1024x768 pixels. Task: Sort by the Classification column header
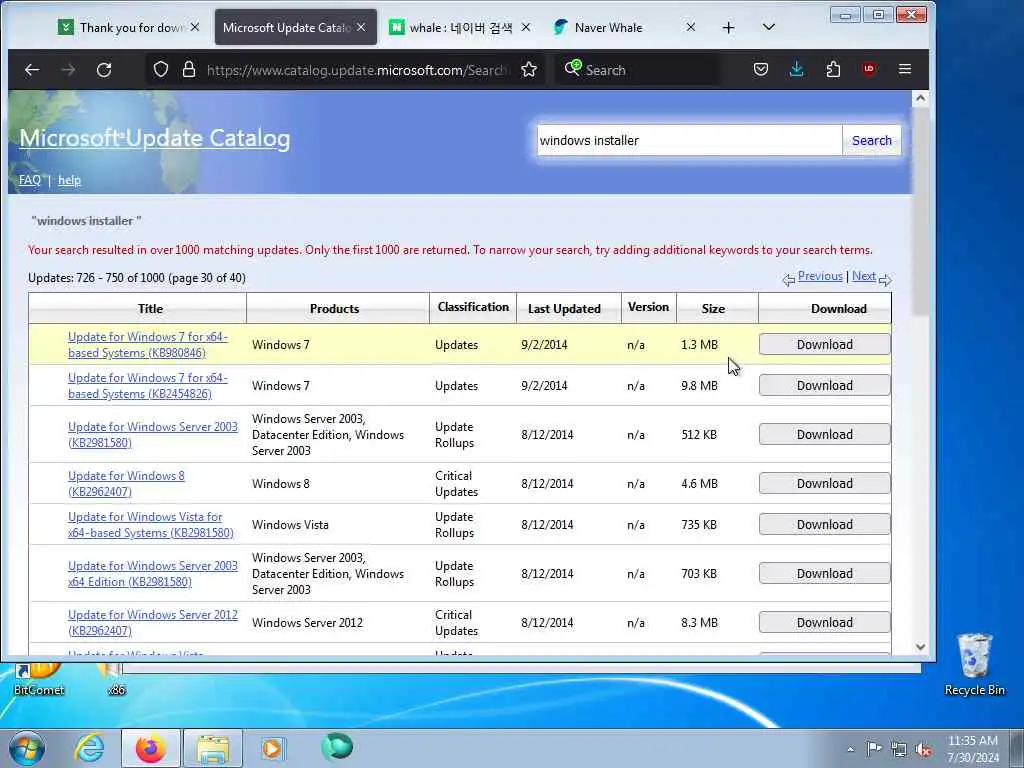click(473, 307)
